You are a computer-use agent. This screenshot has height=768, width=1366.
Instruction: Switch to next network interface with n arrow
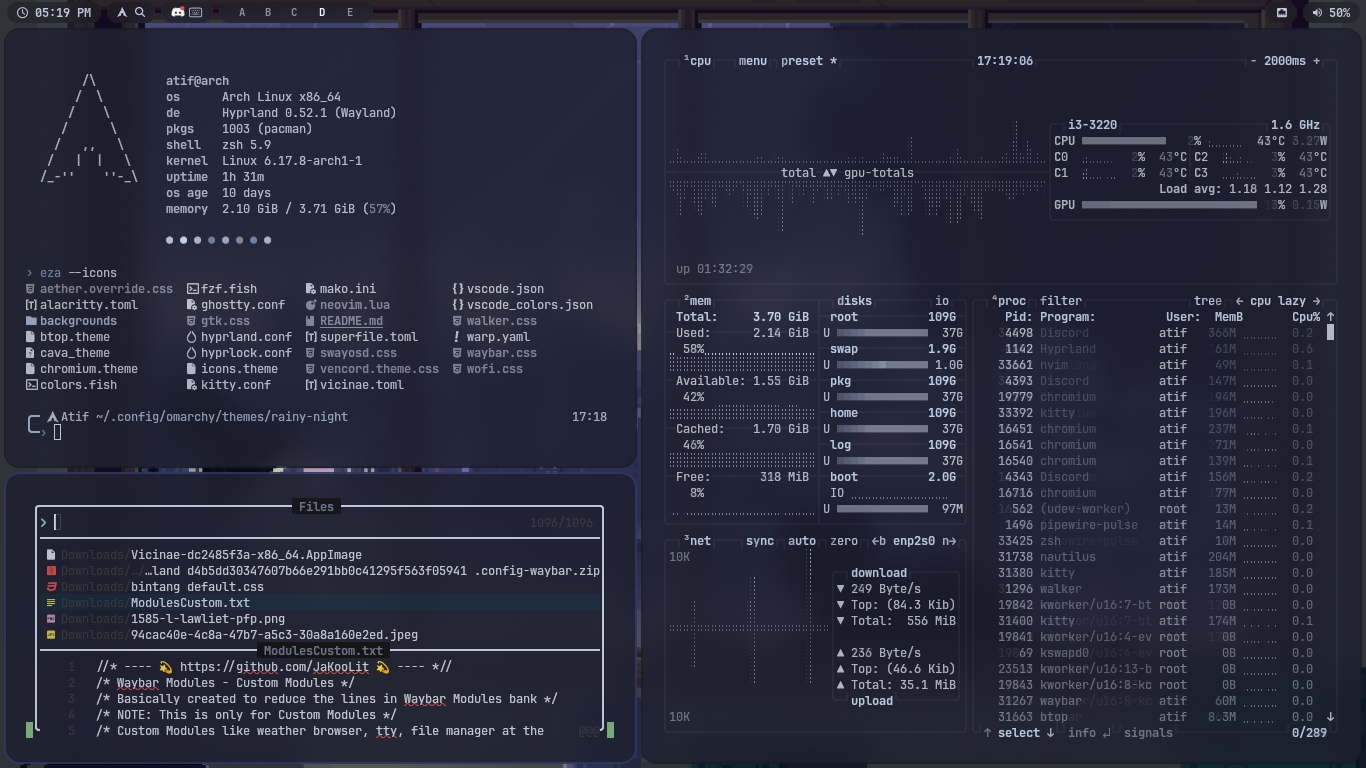(x=948, y=541)
